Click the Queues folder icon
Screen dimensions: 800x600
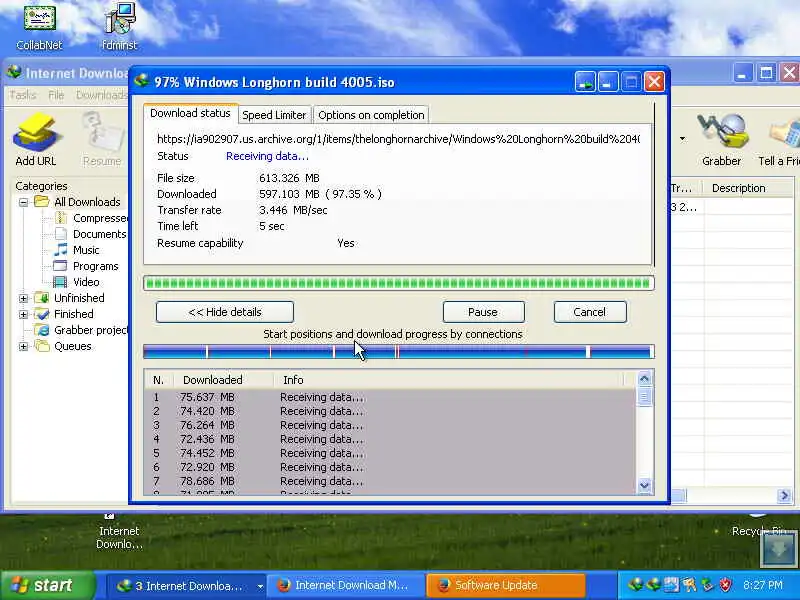pos(42,346)
